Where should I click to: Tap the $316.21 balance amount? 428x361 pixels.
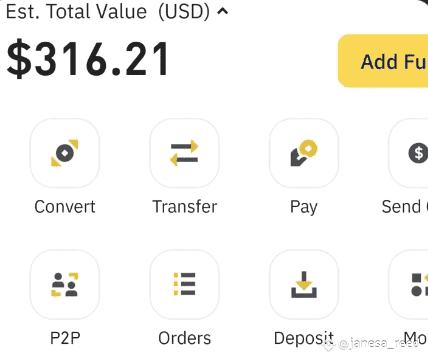coord(88,59)
